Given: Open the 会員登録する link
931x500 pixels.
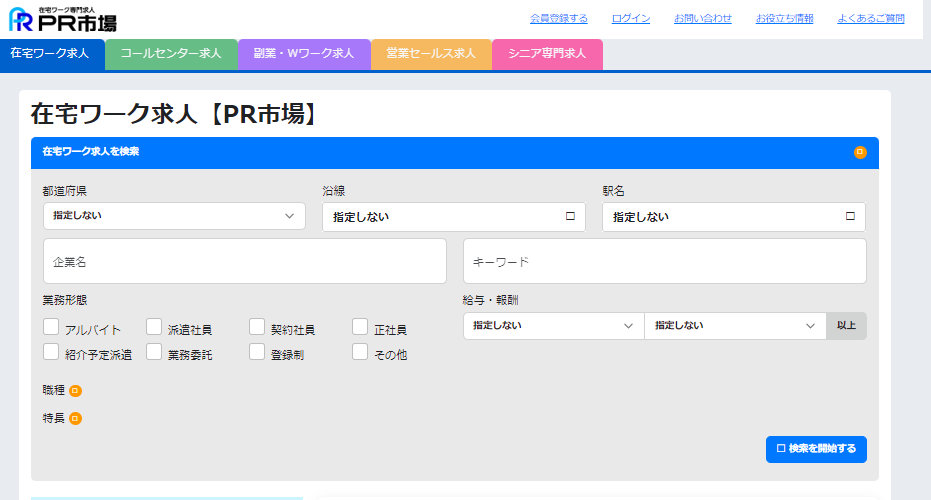Looking at the screenshot, I should (559, 18).
